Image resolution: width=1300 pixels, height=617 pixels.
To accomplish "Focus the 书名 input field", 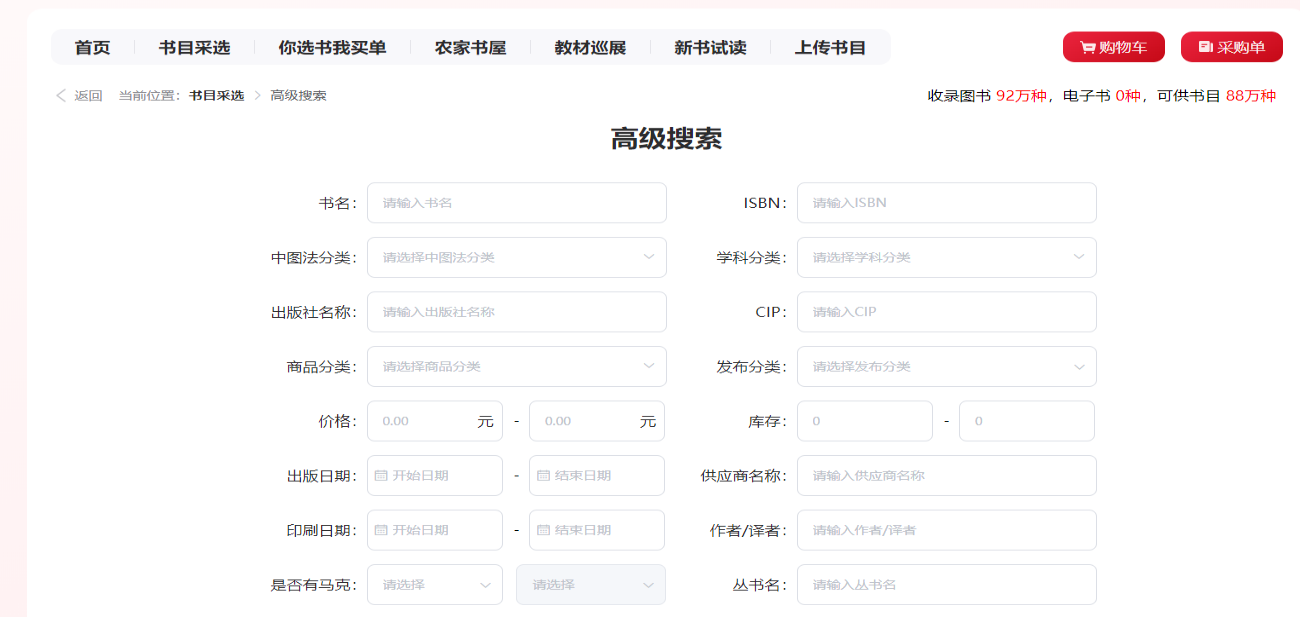I will tap(516, 203).
